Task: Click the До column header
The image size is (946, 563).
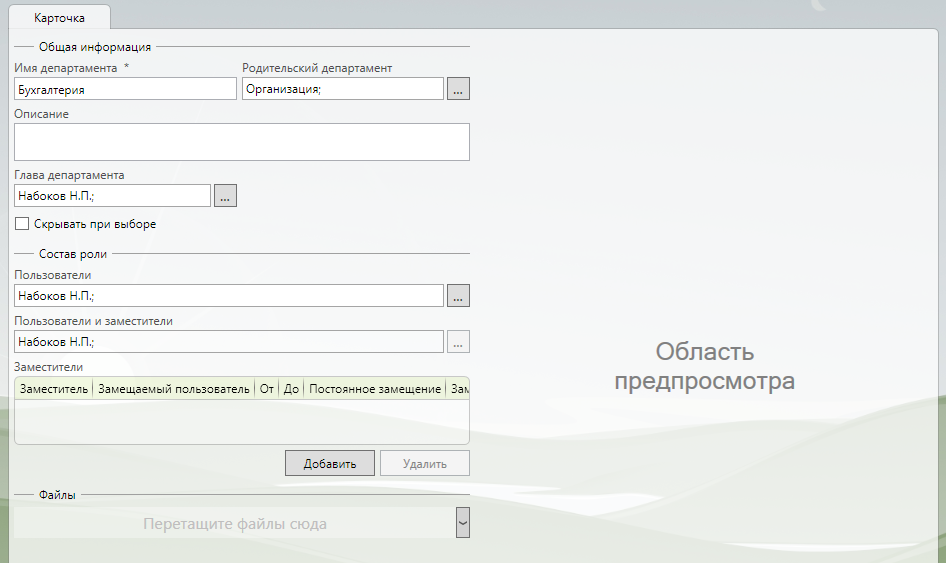Action: (291, 388)
